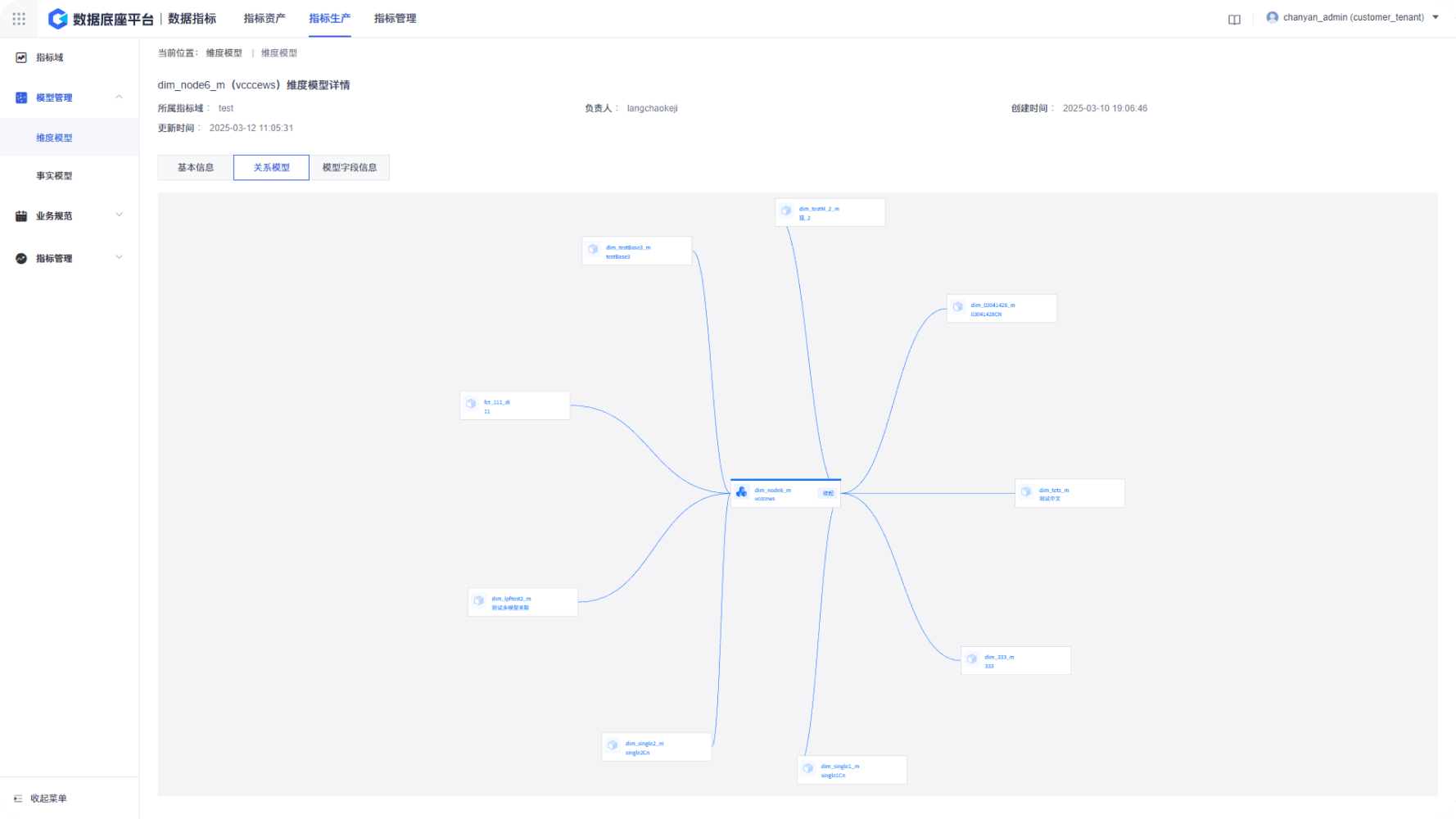Click the documentation book icon in header
Viewport: 1456px width, 819px height.
[x=1234, y=19]
